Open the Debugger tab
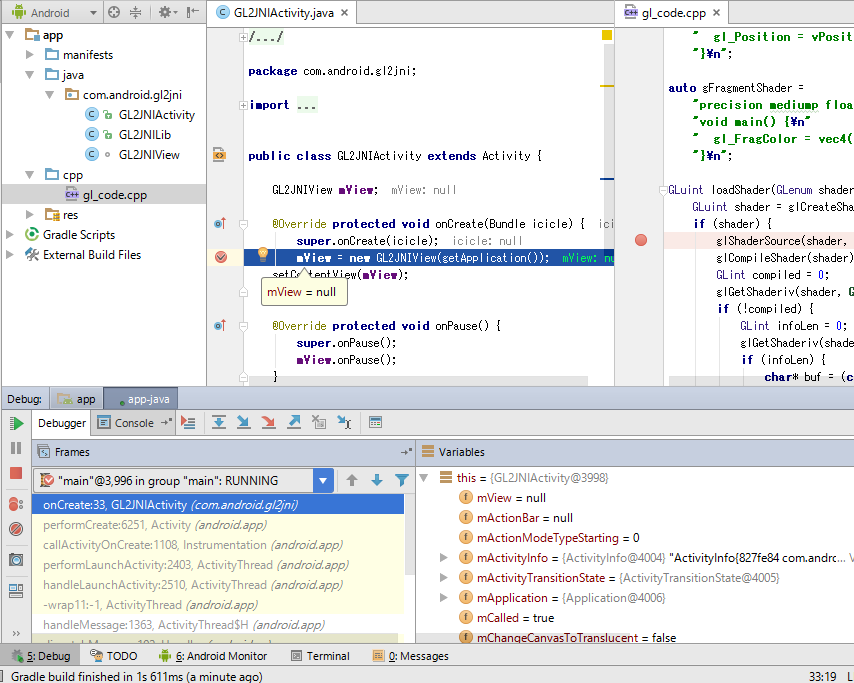 [62, 423]
